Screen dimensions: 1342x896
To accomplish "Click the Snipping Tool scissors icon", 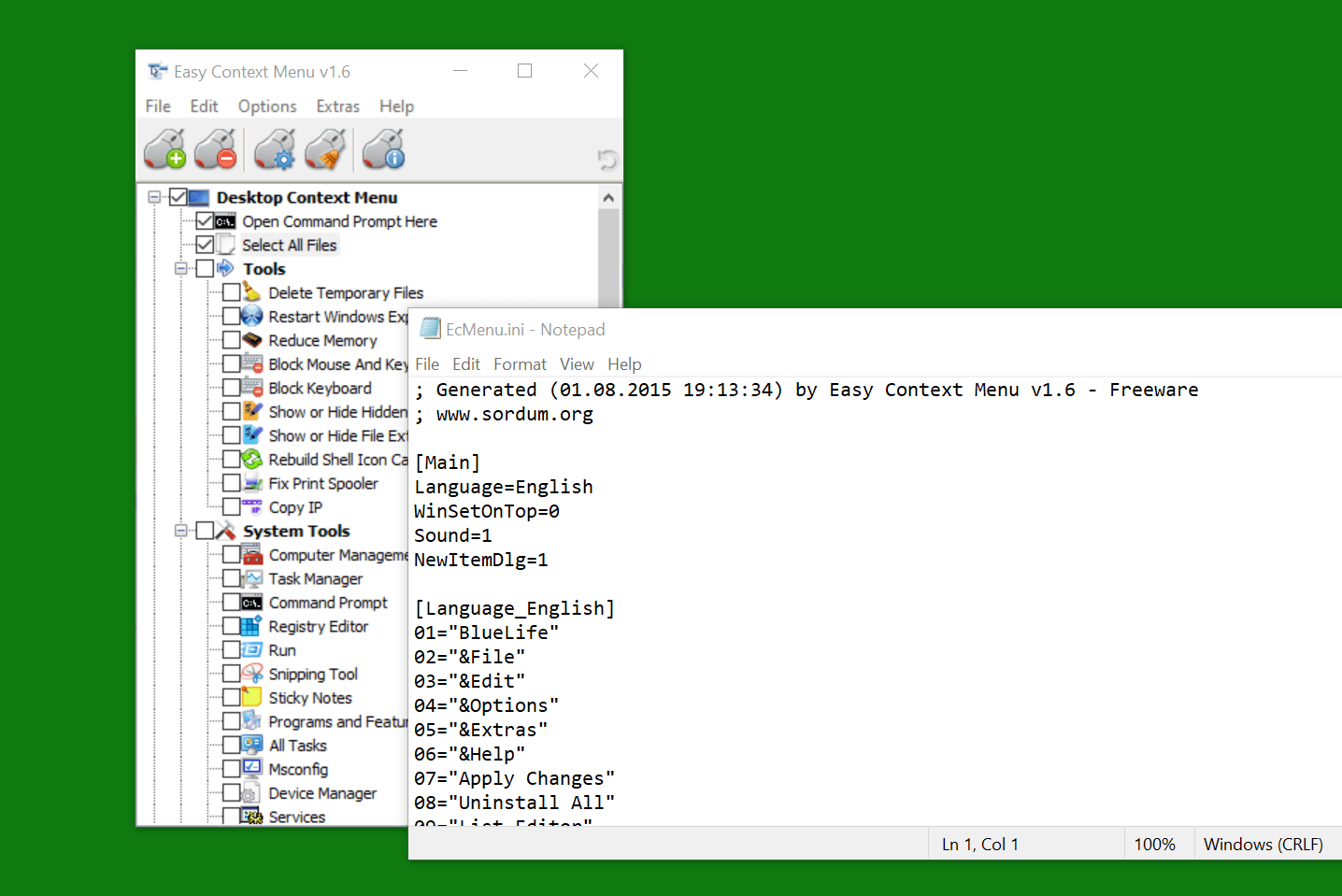I will point(252,674).
